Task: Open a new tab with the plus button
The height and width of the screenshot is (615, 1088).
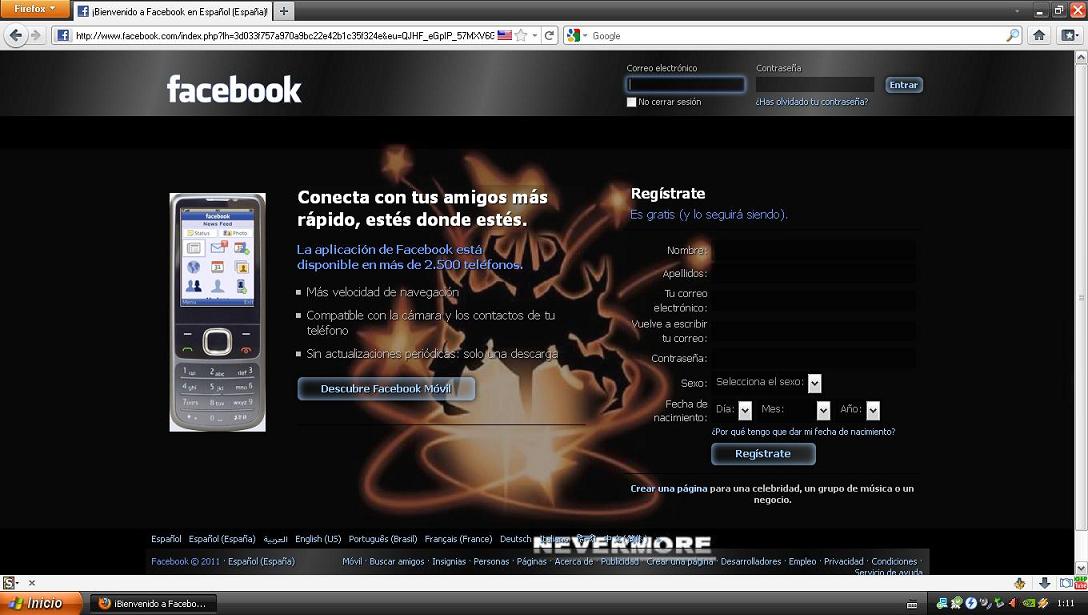Action: coord(283,11)
